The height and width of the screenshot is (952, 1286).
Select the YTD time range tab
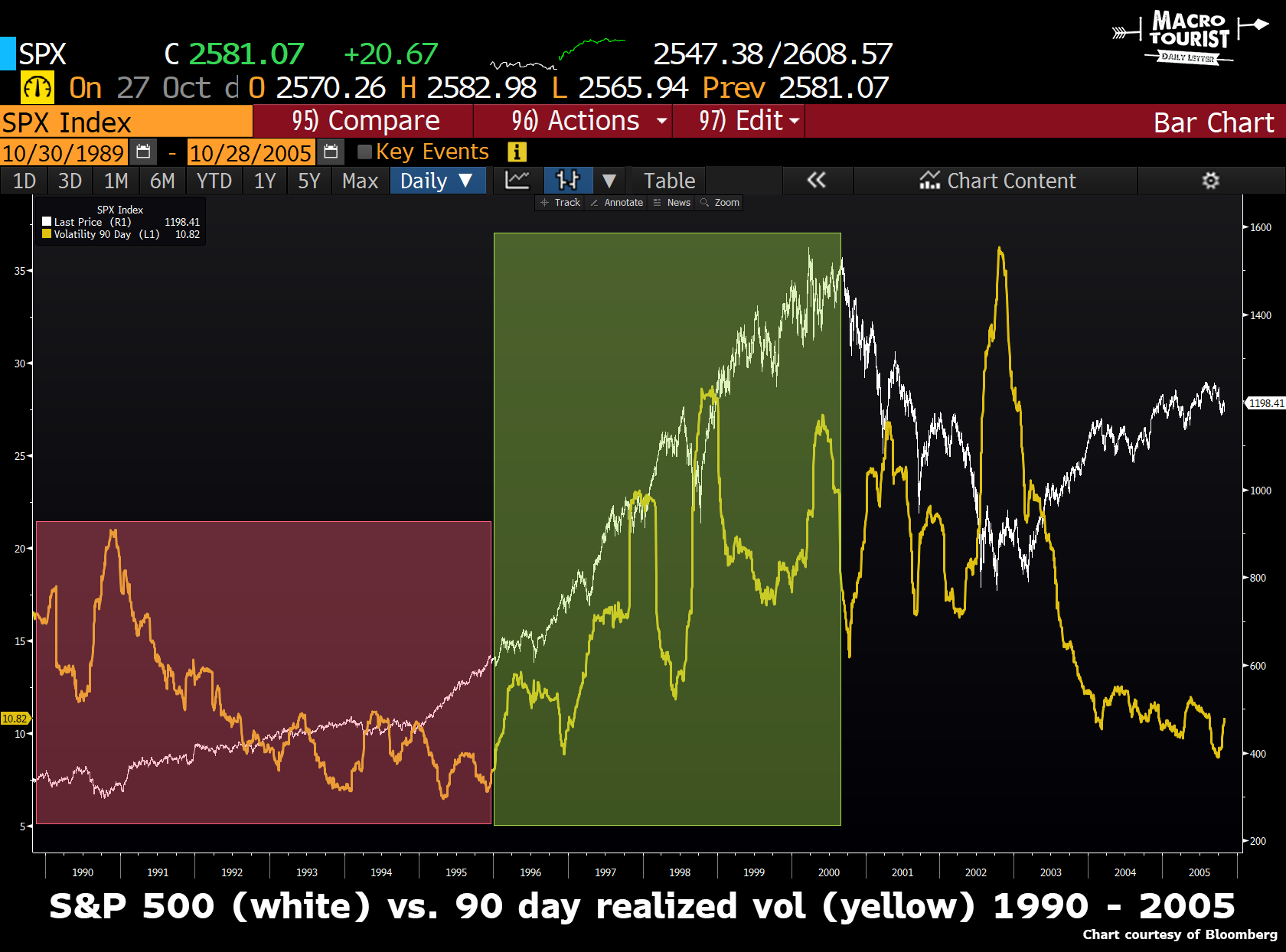tap(214, 181)
